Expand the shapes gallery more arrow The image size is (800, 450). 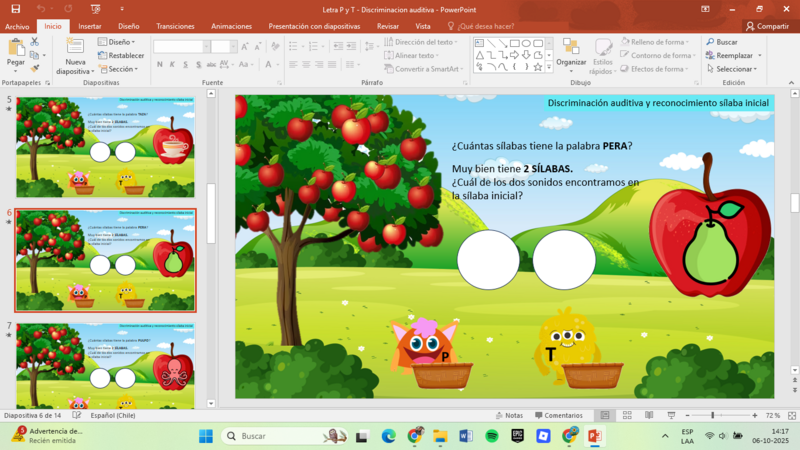tap(549, 67)
